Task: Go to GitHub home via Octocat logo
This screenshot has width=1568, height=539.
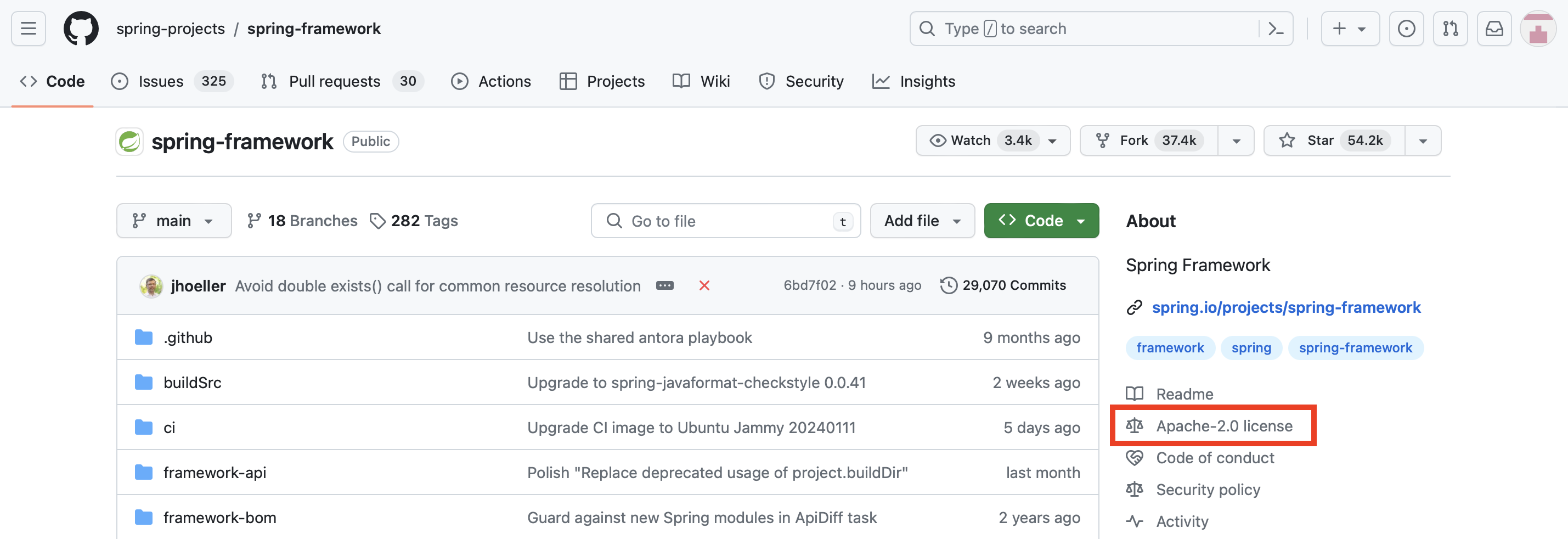Action: coord(81,29)
